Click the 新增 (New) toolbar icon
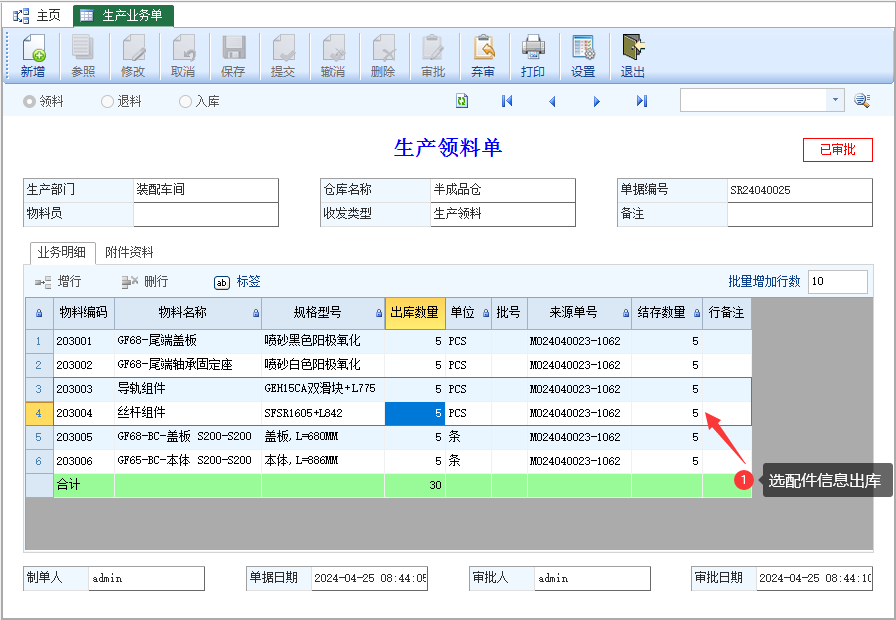 [33, 56]
